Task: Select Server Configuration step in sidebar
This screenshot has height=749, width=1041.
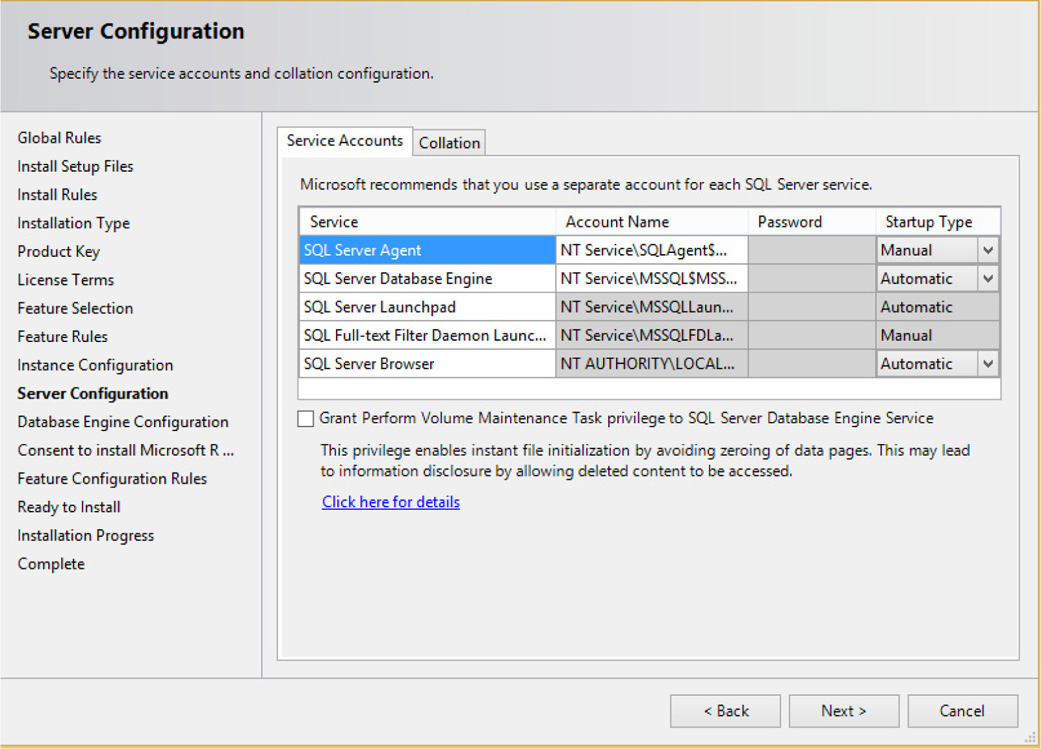Action: 93,394
